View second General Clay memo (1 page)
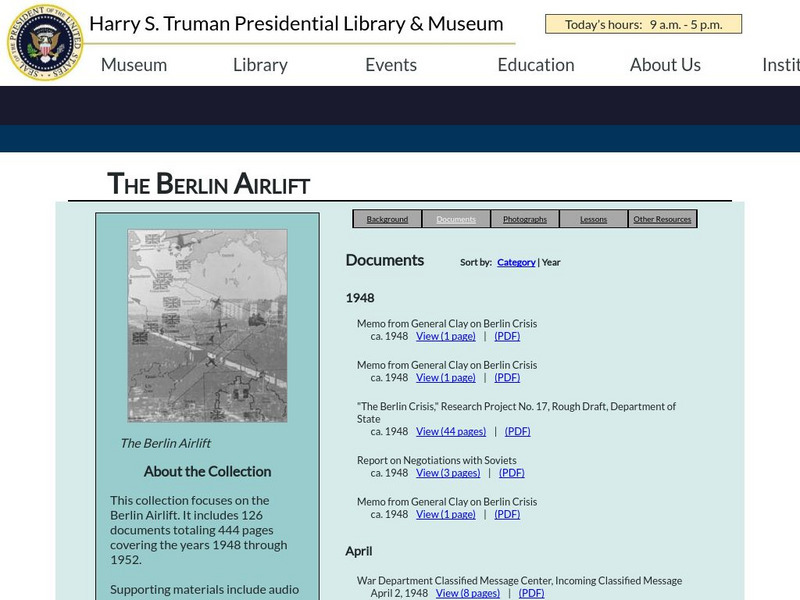 click(445, 378)
